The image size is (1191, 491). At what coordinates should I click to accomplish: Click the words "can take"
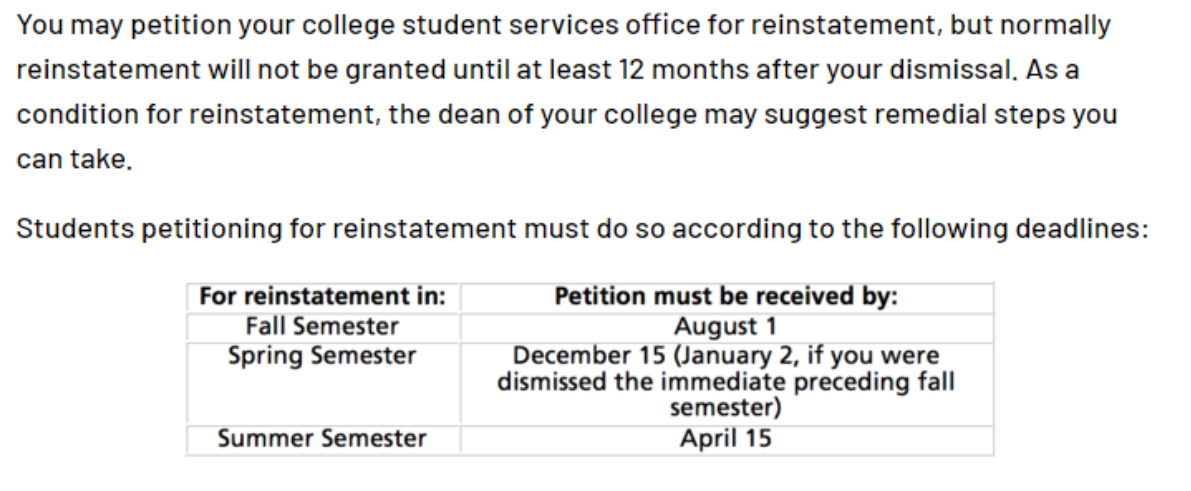point(73,160)
